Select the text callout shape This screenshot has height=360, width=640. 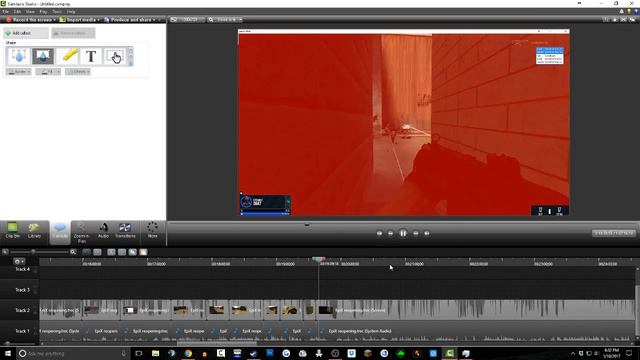91,56
